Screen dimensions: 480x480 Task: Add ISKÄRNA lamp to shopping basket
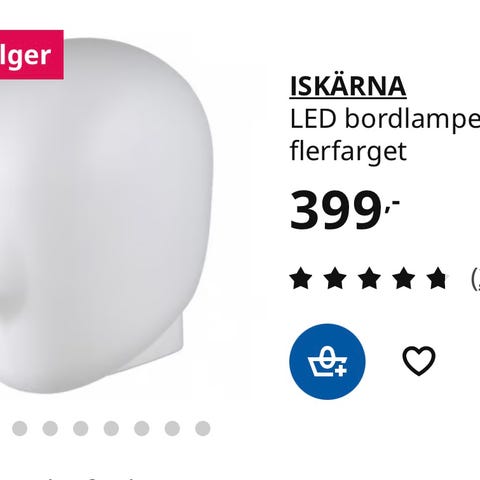327,362
